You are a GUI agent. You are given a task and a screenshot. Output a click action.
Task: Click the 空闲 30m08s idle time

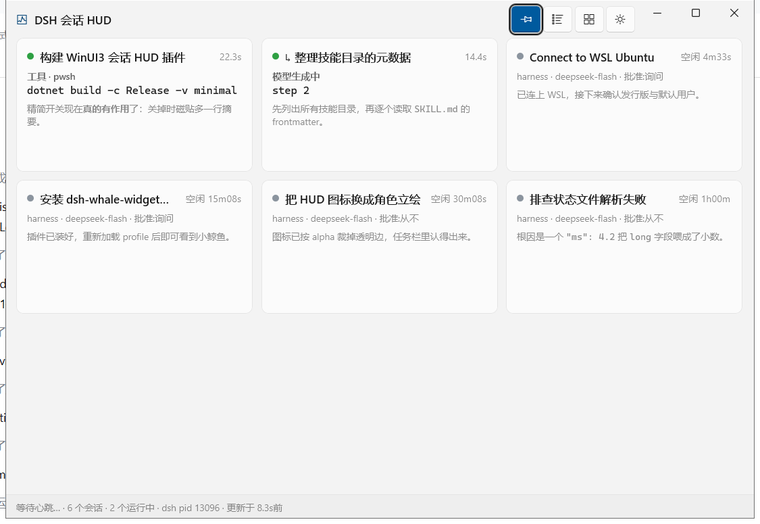(459, 199)
